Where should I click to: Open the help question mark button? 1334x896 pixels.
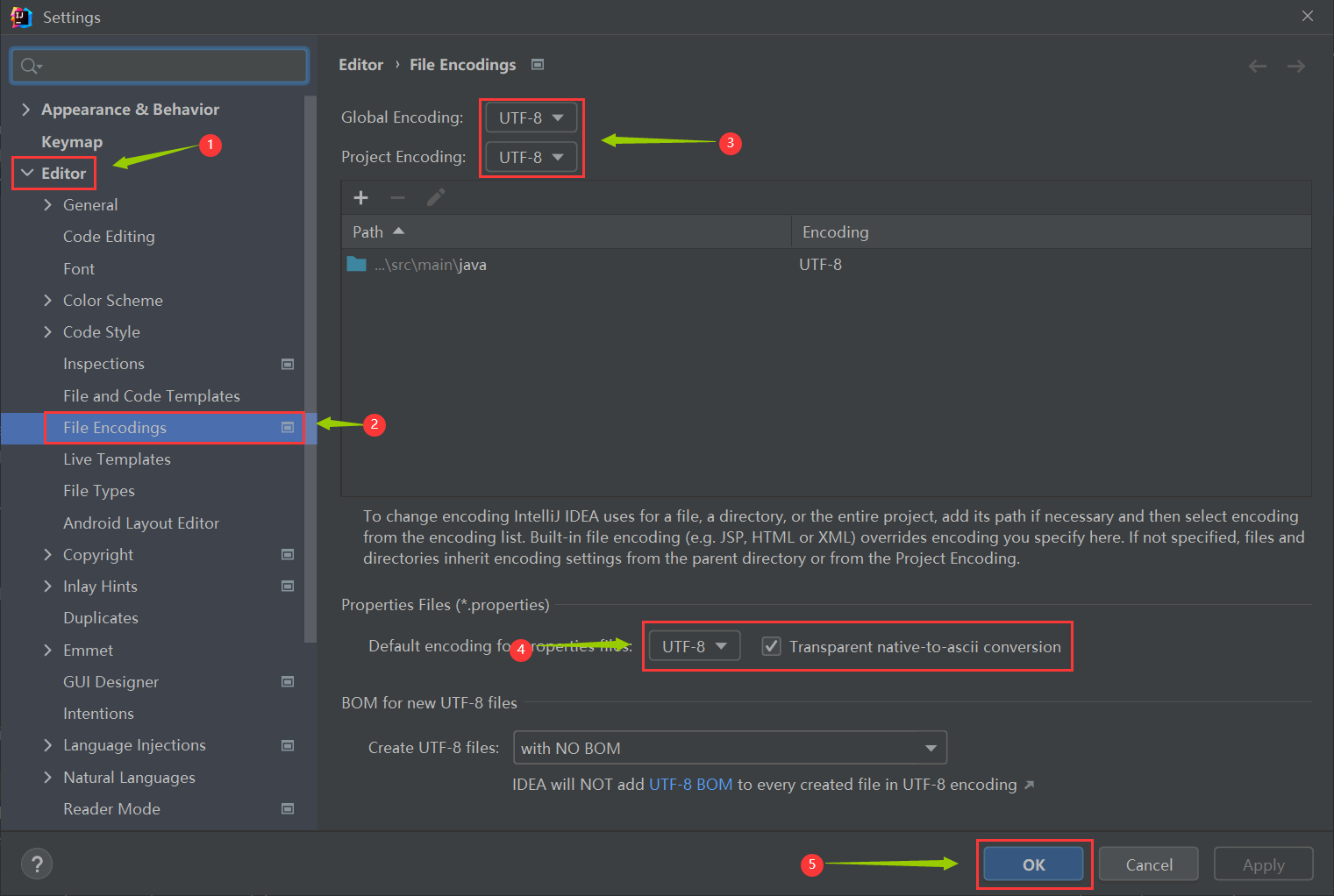point(37,864)
